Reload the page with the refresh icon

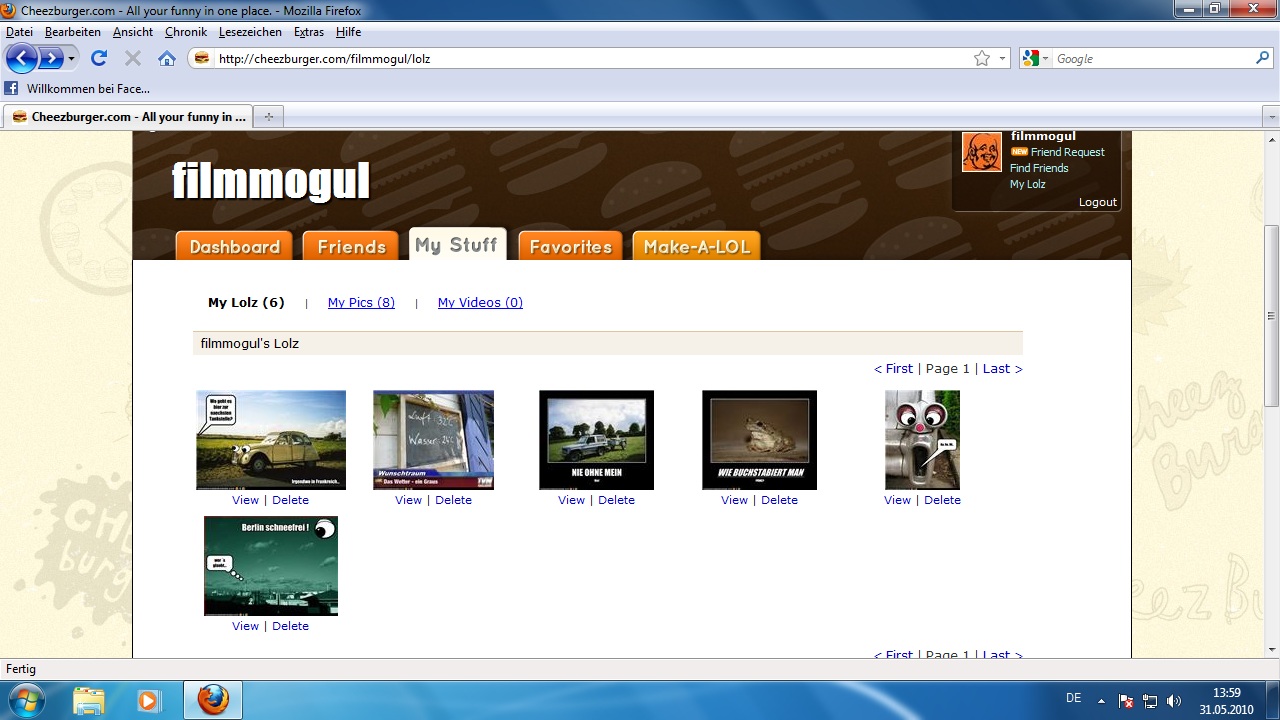click(98, 58)
